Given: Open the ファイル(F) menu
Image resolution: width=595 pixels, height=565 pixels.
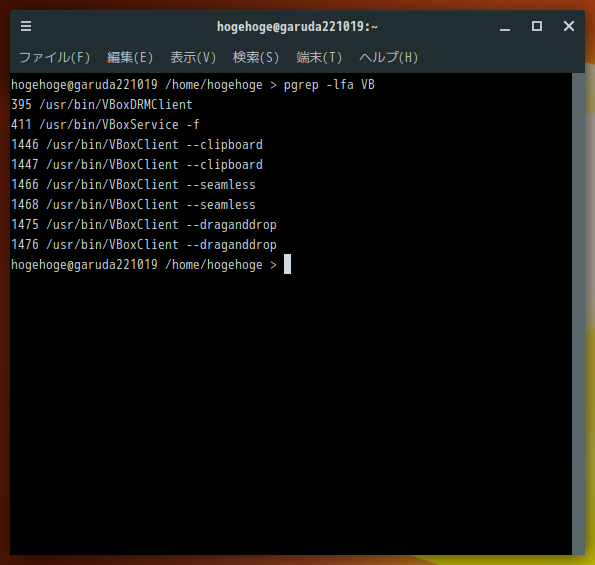Looking at the screenshot, I should tap(55, 57).
